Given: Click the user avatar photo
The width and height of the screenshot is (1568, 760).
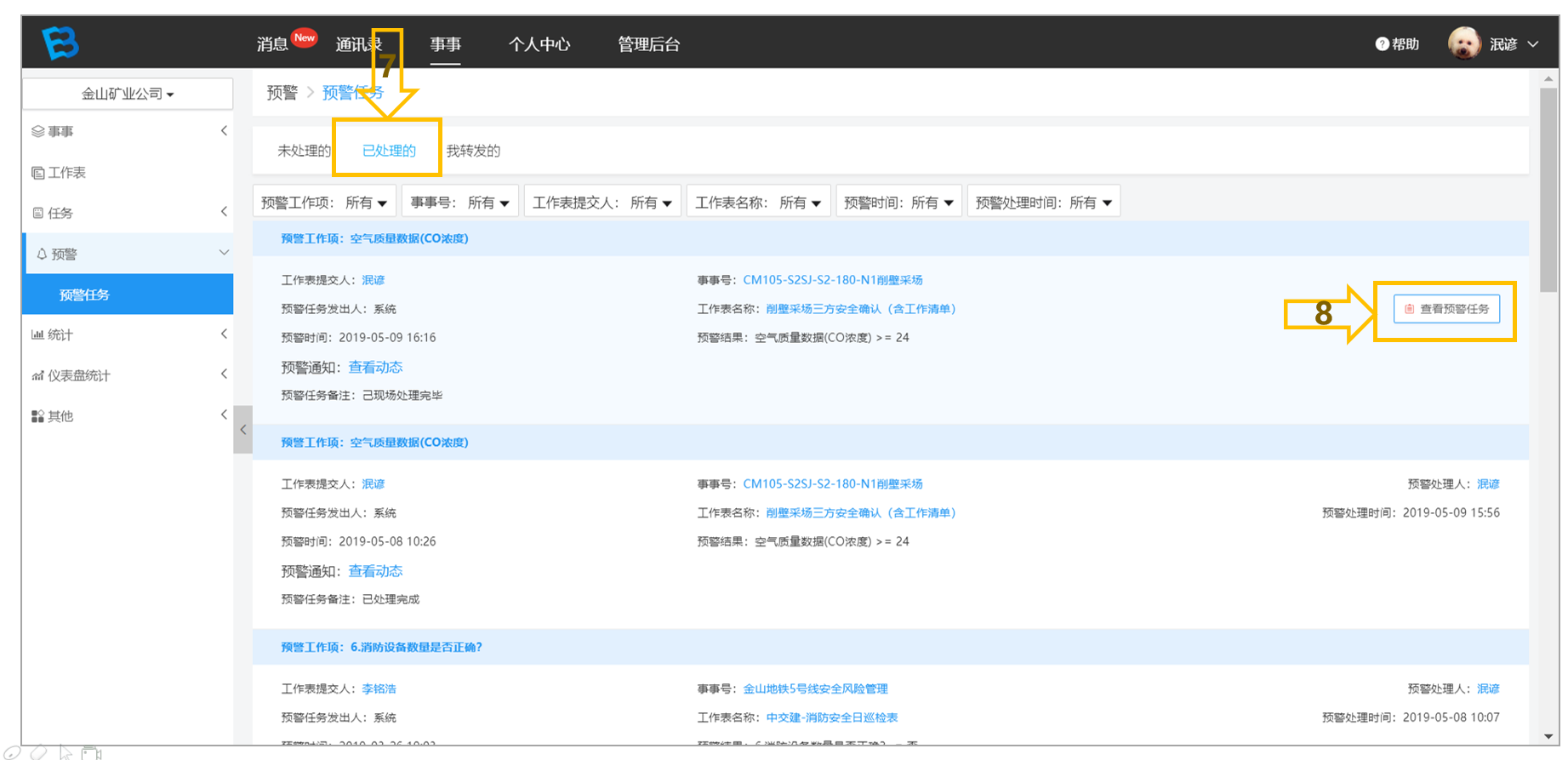Looking at the screenshot, I should [x=1464, y=43].
